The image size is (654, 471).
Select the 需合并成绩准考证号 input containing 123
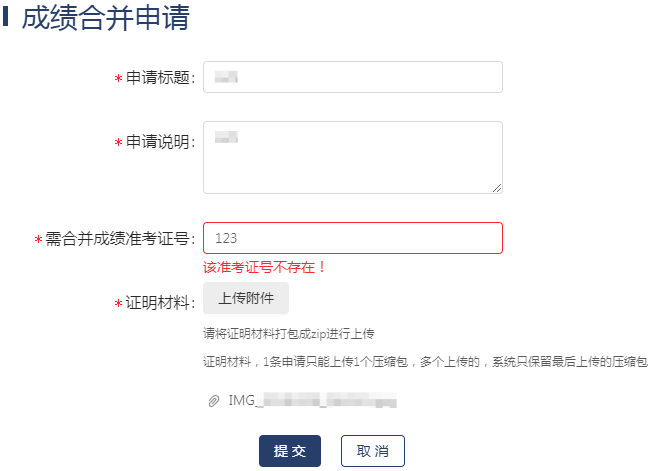pyautogui.click(x=352, y=238)
